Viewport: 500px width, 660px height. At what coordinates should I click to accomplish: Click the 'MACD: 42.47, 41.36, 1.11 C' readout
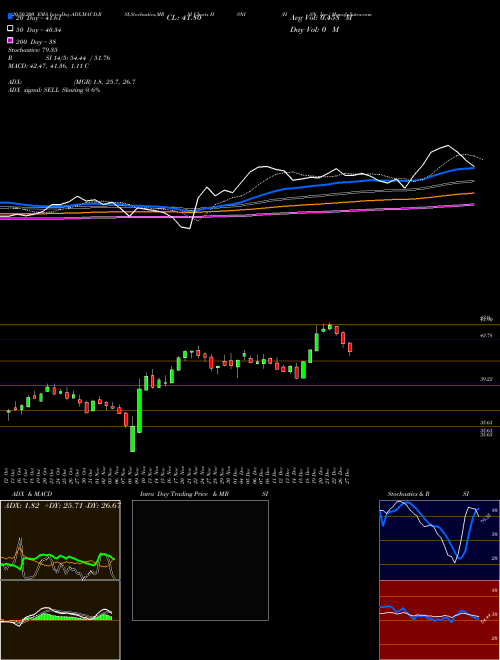[48, 66]
